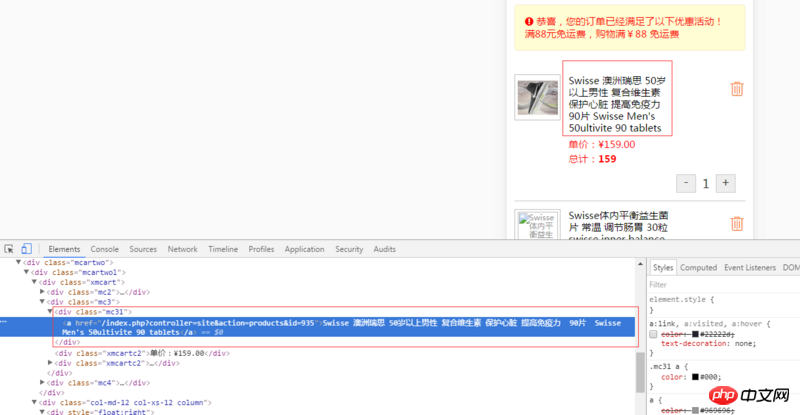Collapse the div class mcartwo node

tap(18, 262)
